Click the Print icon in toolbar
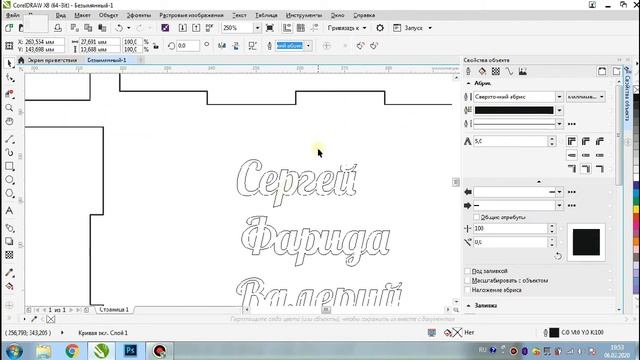The image size is (640, 360). coord(58,28)
